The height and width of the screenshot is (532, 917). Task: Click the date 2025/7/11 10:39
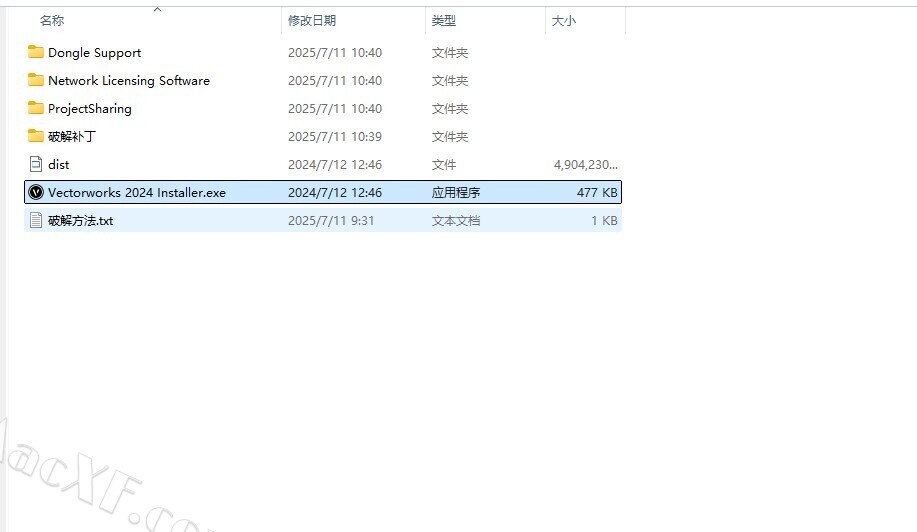click(335, 136)
